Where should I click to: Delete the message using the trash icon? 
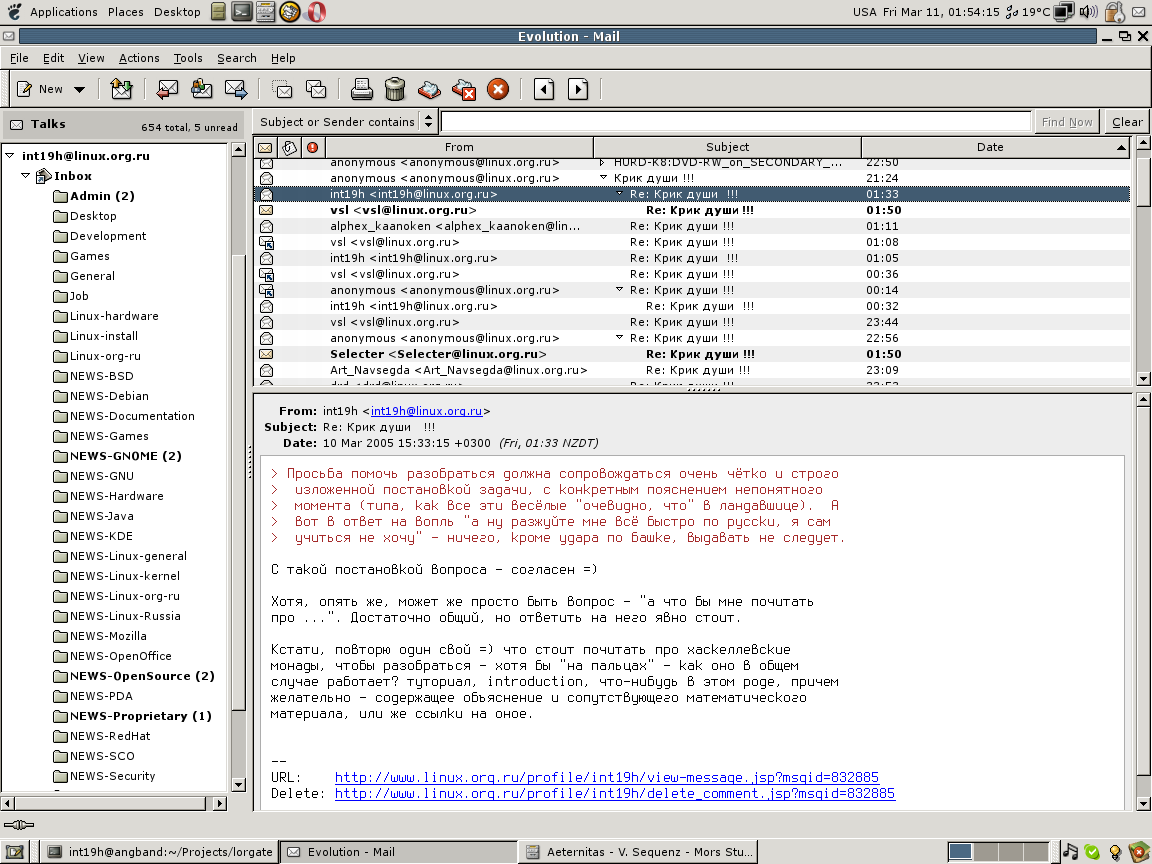pos(395,90)
